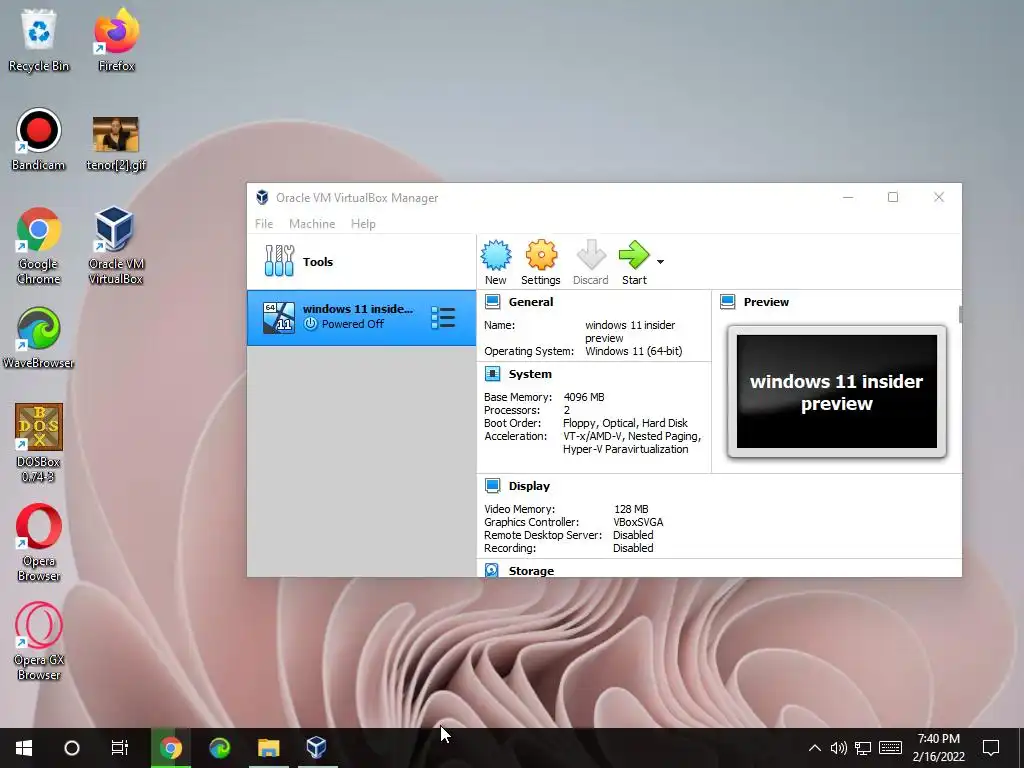Click the Video Memory value 128 MB
The image size is (1024, 768).
pyautogui.click(x=631, y=509)
